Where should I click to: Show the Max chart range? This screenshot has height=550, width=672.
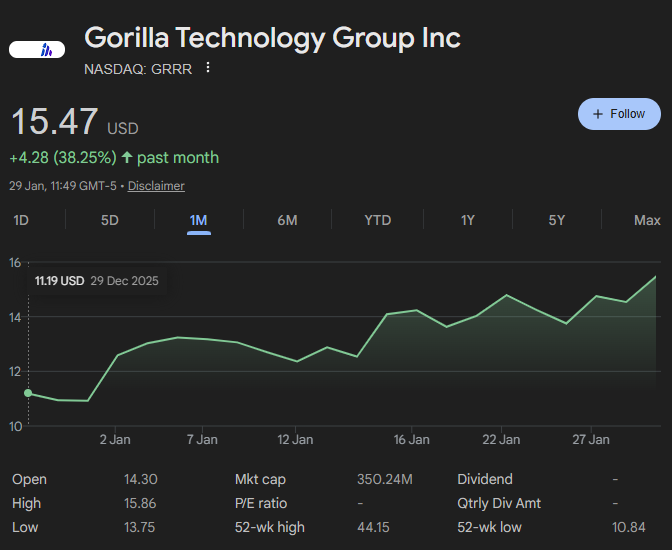pos(647,220)
